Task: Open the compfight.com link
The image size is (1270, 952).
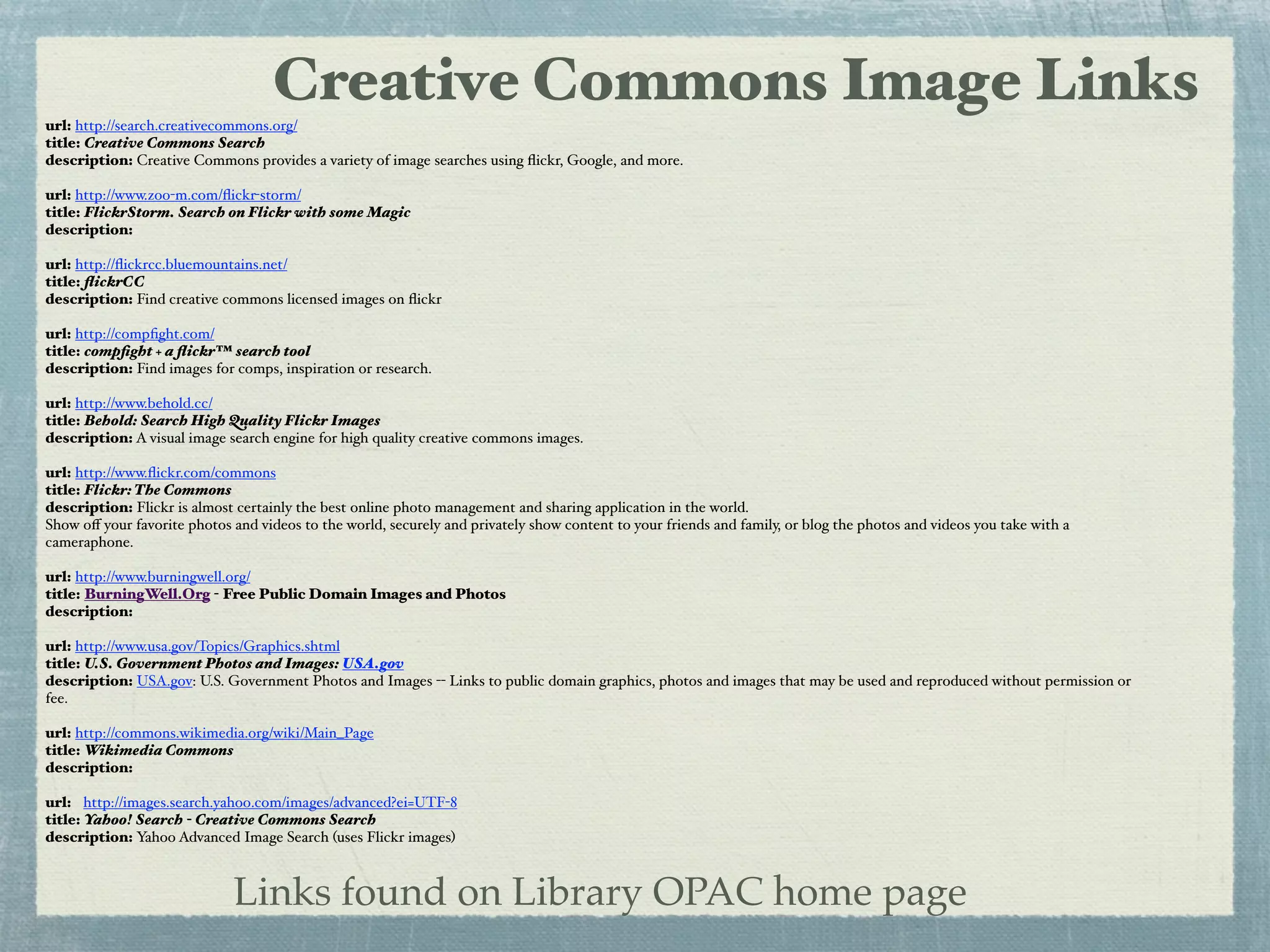Action: [x=144, y=333]
